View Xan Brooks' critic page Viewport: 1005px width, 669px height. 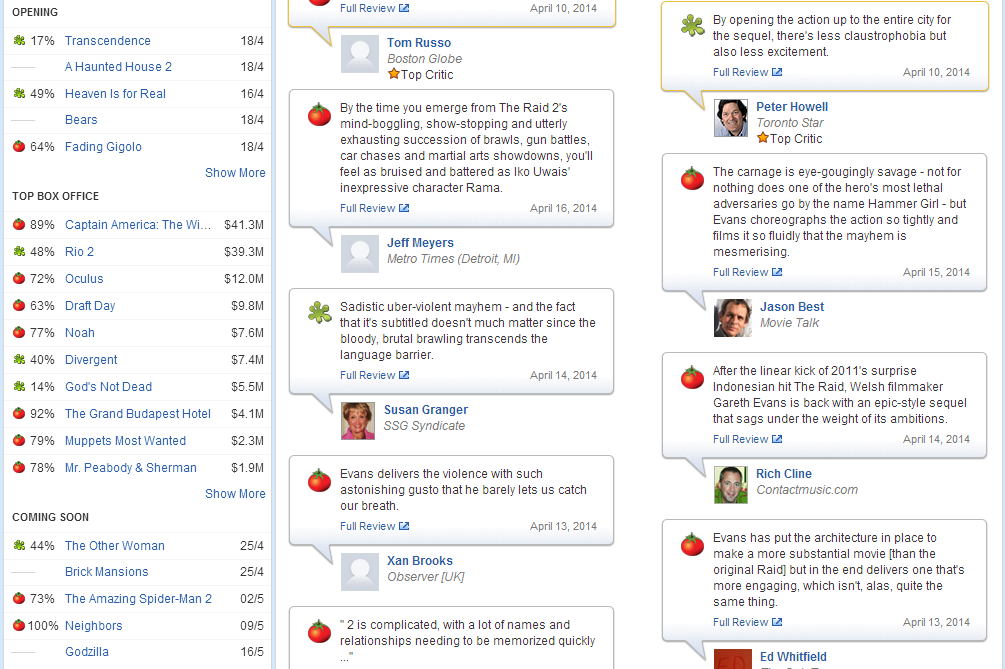420,561
